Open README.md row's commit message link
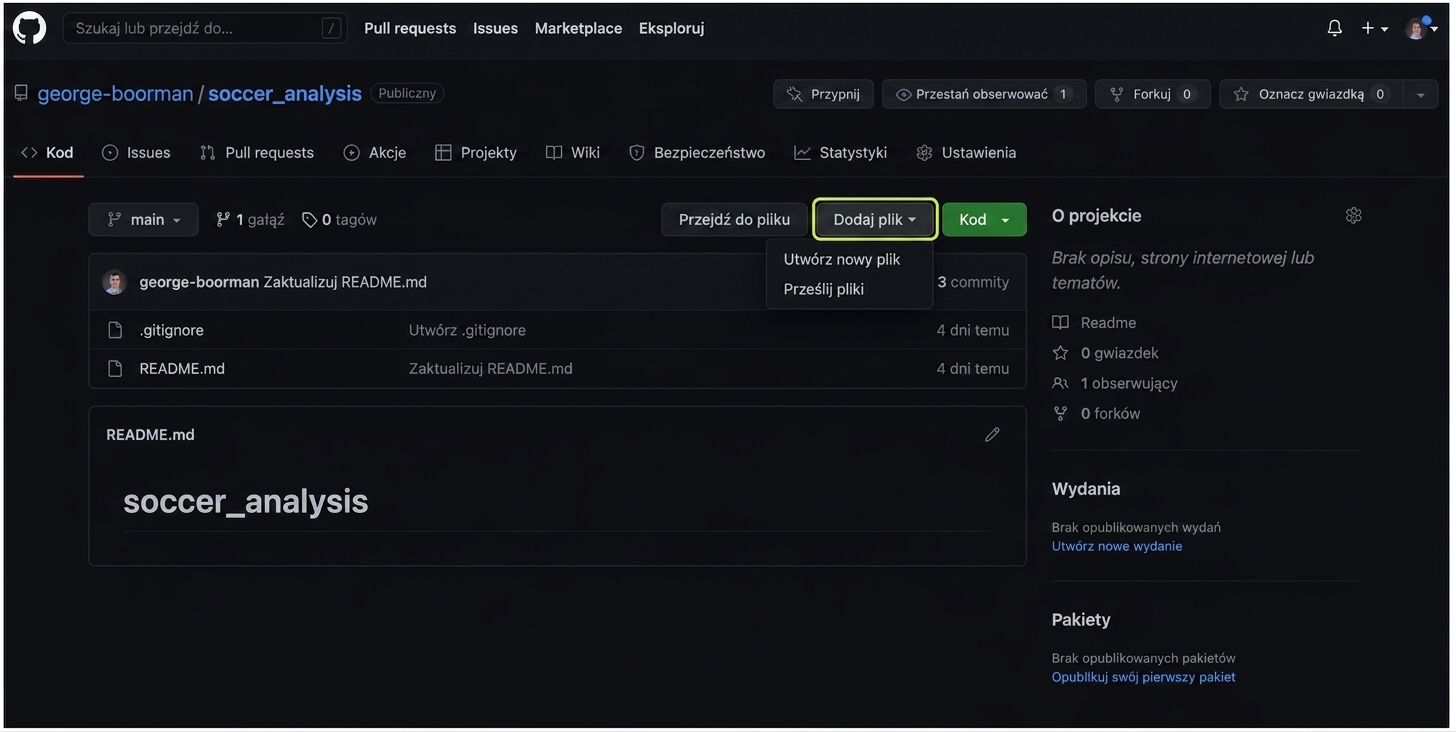 click(x=490, y=368)
